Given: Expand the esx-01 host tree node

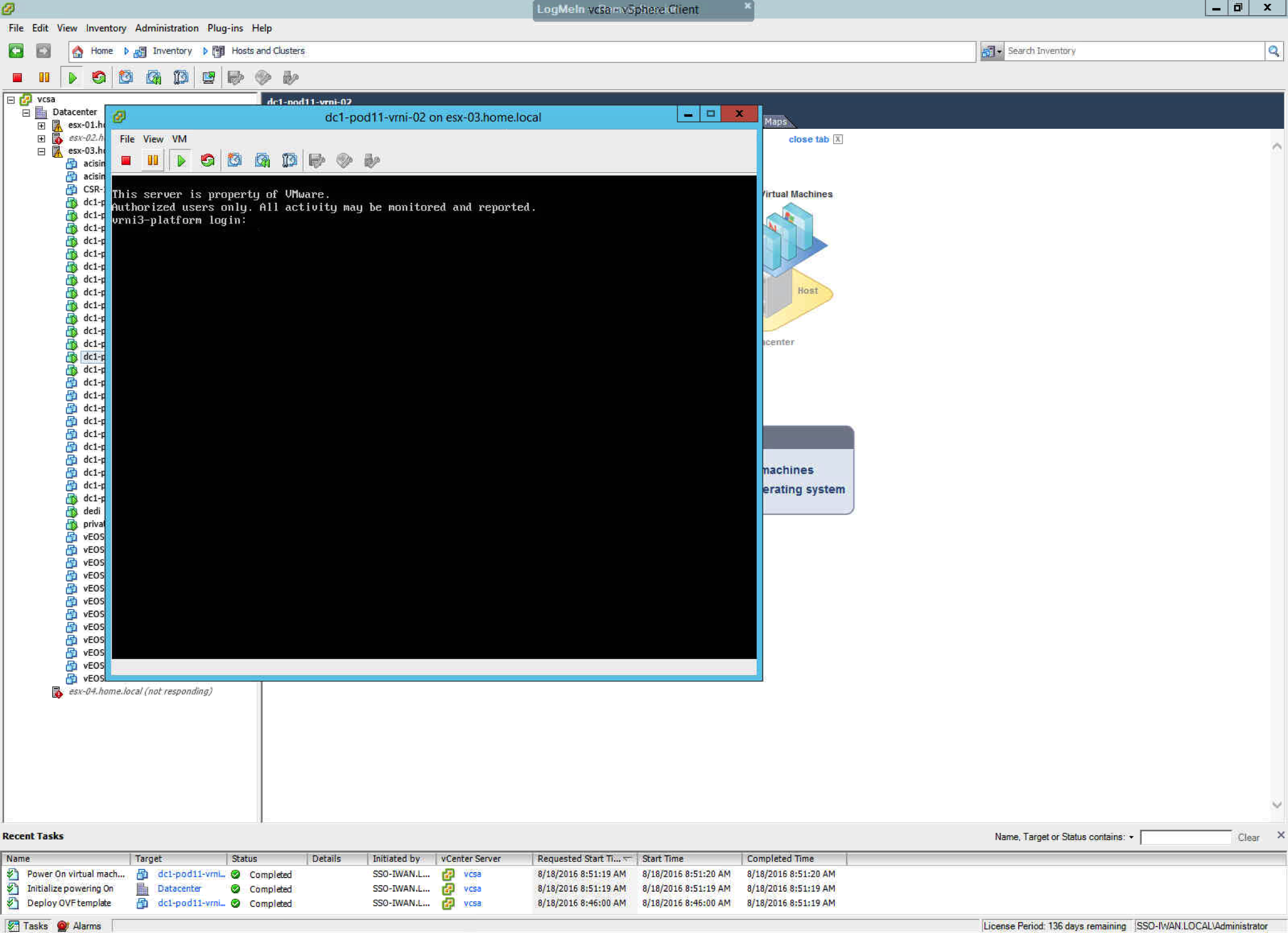Looking at the screenshot, I should point(41,126).
